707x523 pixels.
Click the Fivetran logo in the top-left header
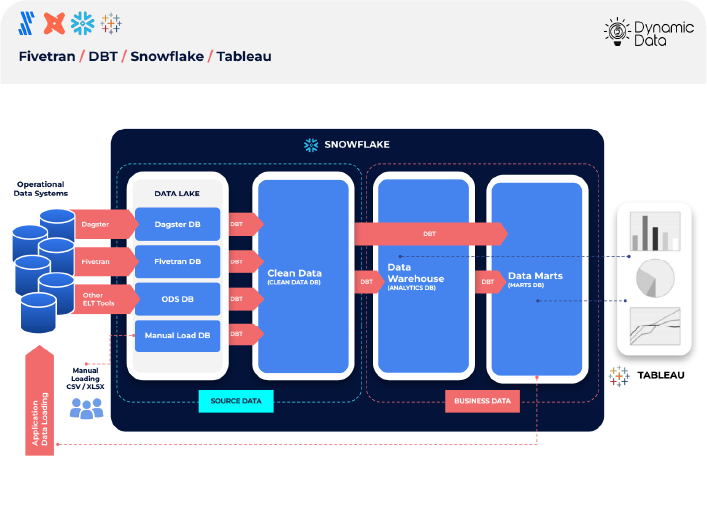coord(29,23)
